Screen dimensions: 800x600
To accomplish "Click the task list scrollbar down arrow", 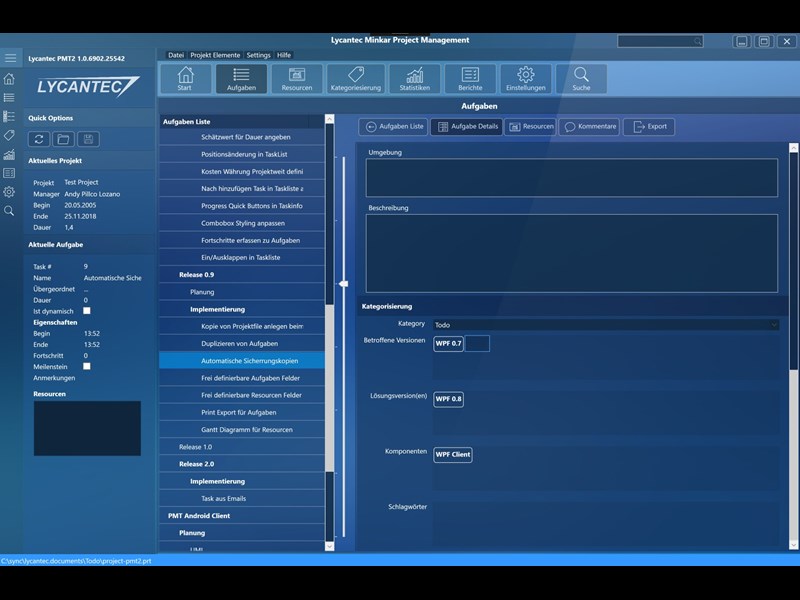I will 330,546.
